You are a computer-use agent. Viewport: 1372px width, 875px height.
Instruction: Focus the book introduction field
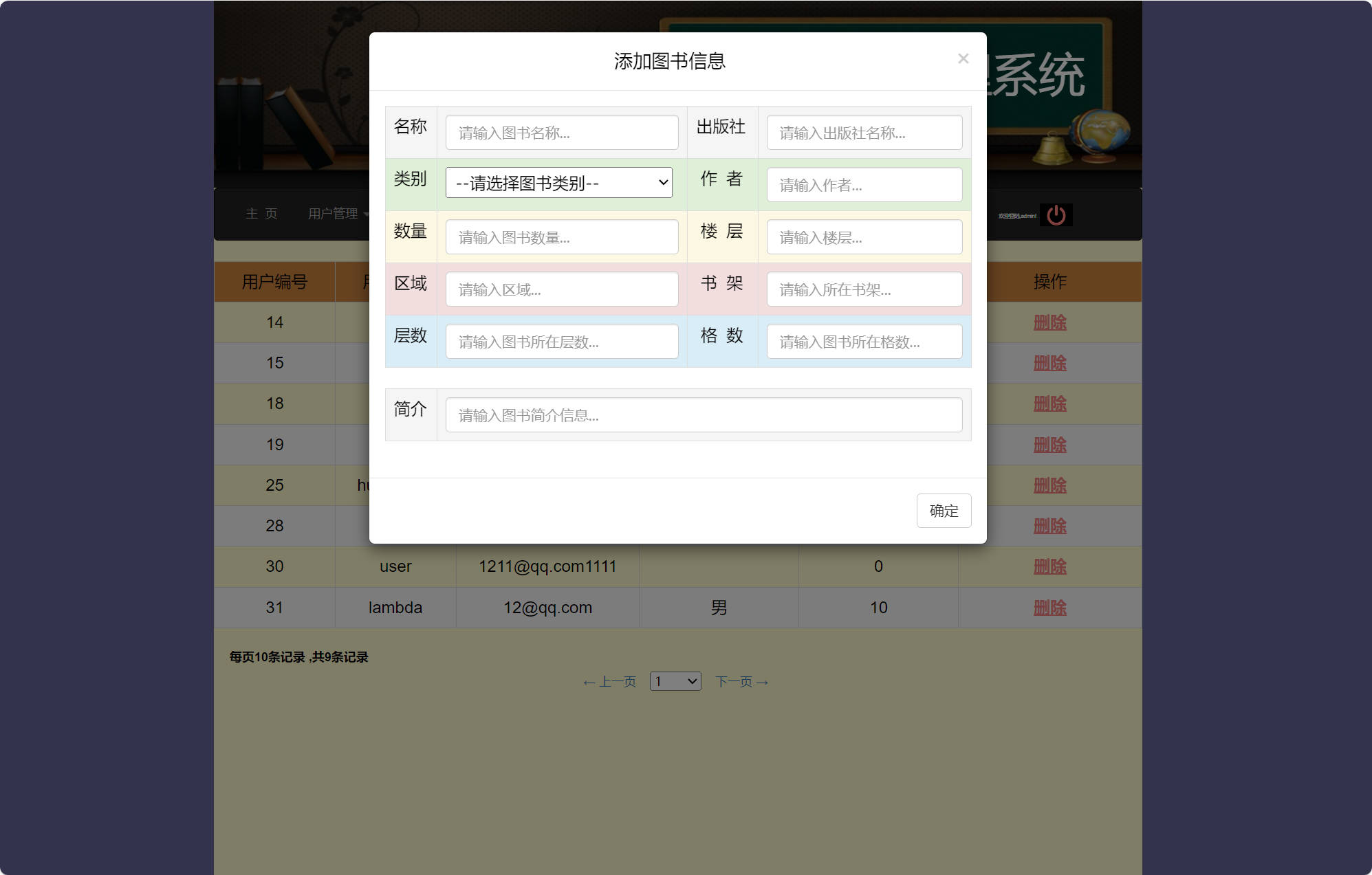click(703, 415)
